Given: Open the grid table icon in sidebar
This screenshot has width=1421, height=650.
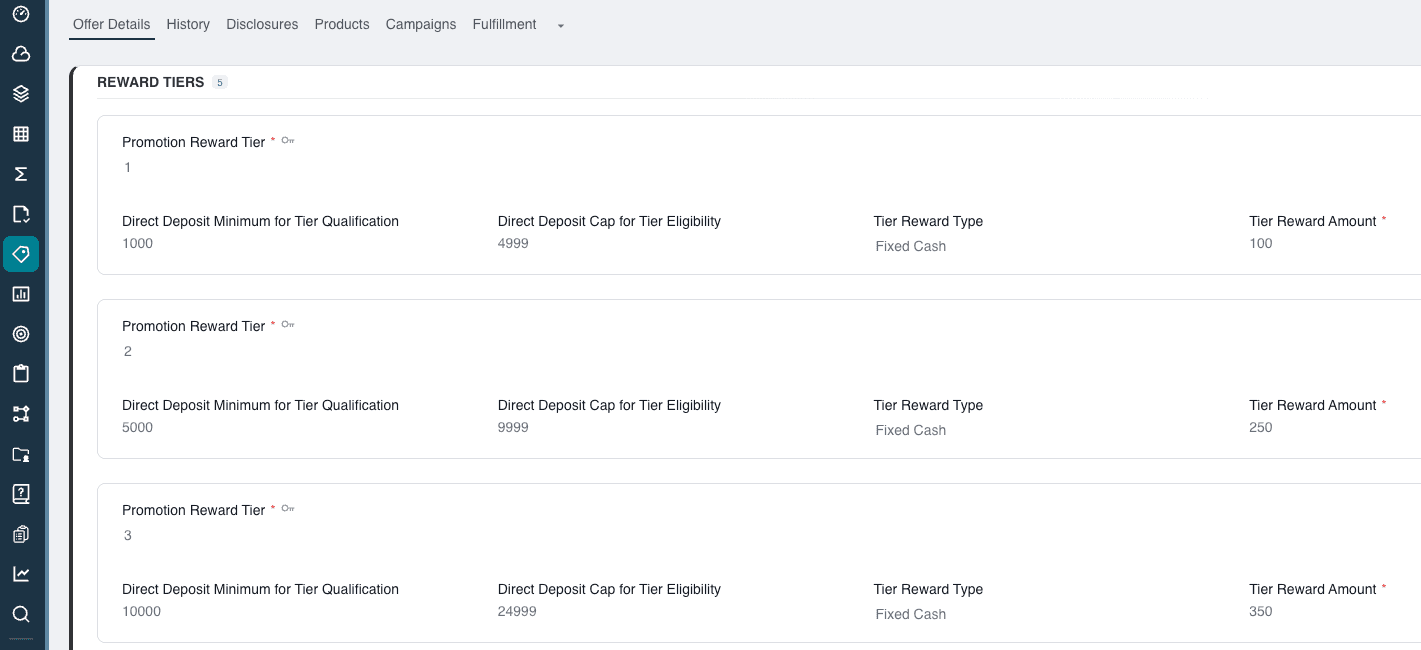Looking at the screenshot, I should click(x=21, y=134).
